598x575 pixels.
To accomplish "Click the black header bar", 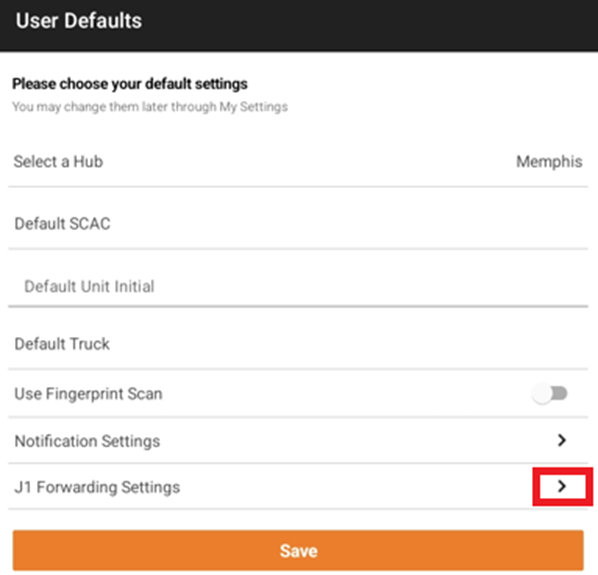I will (x=299, y=25).
